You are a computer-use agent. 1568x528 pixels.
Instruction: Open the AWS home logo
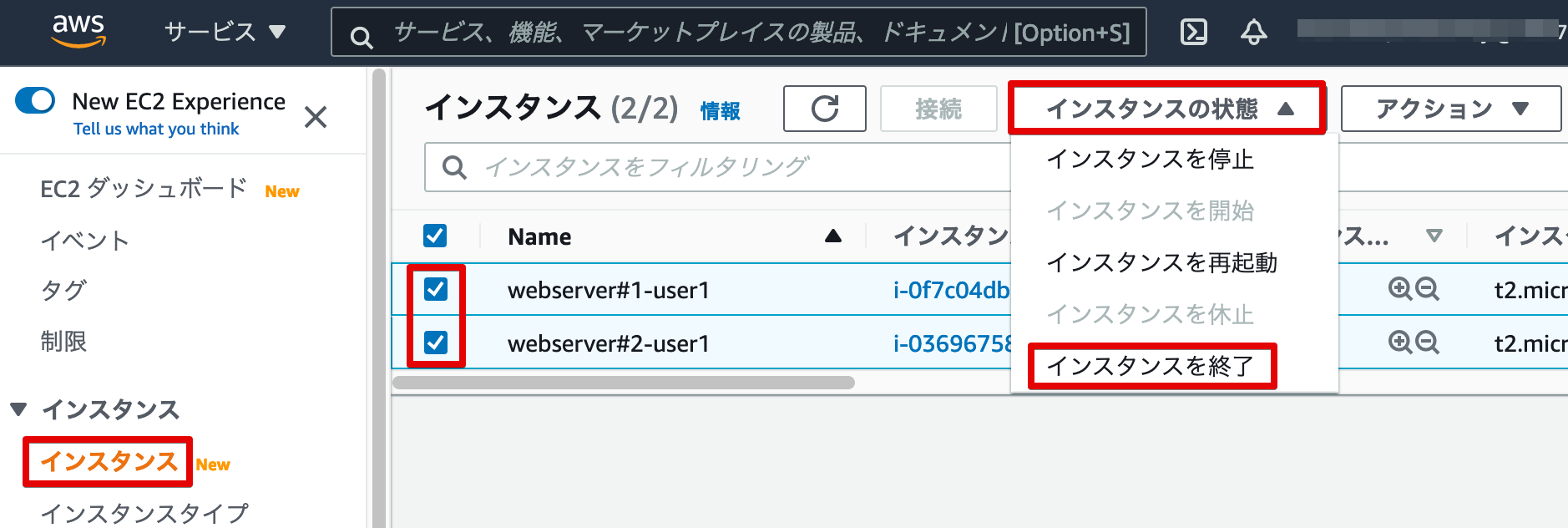[x=78, y=31]
